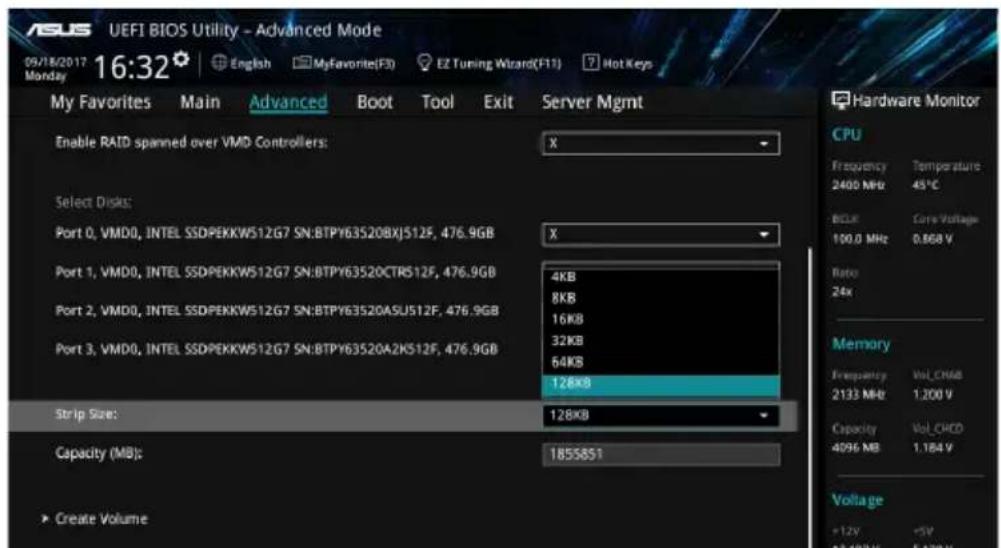Select the Advanced tab
The height and width of the screenshot is (548, 1001).
[x=289, y=102]
